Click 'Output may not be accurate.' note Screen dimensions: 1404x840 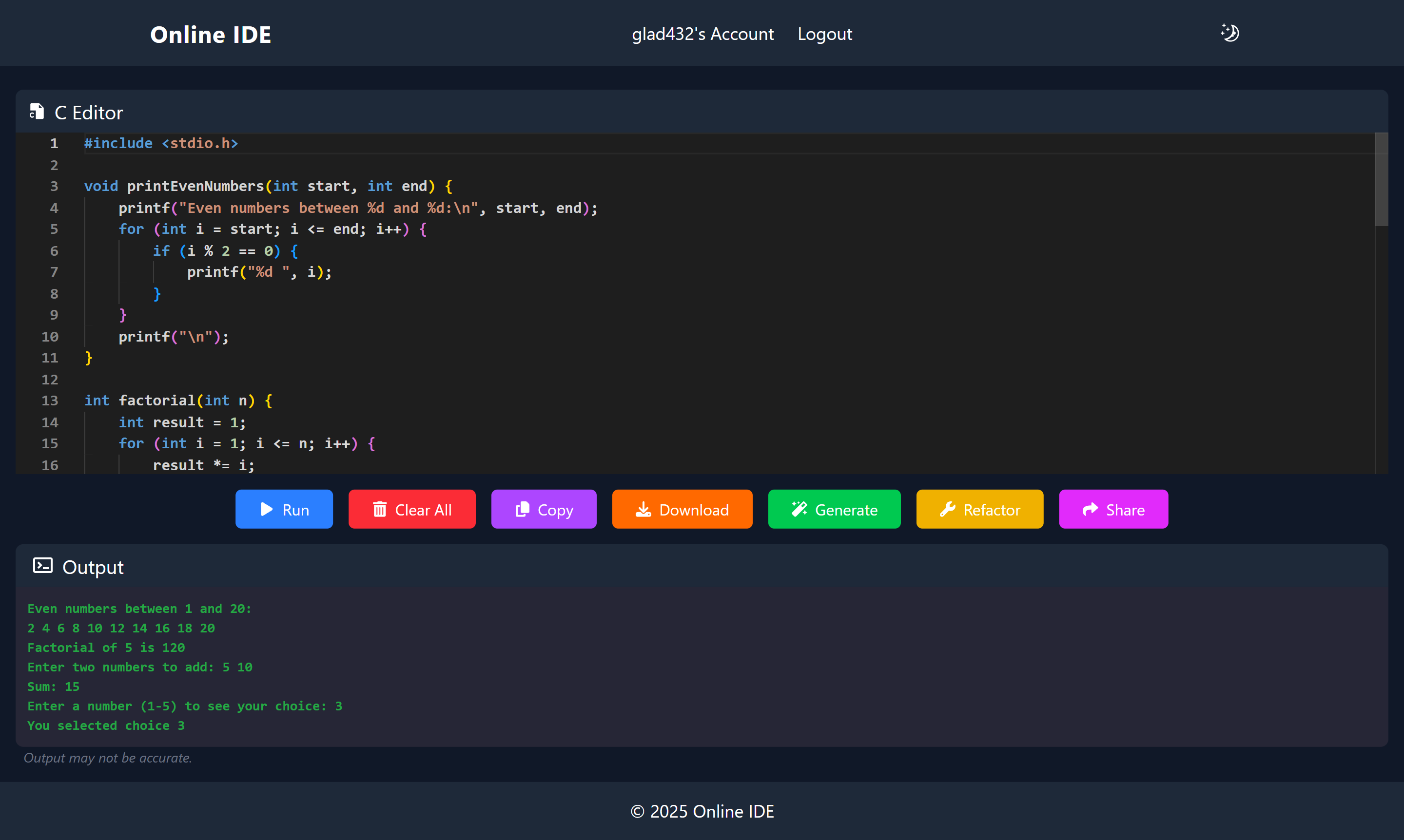click(x=108, y=758)
